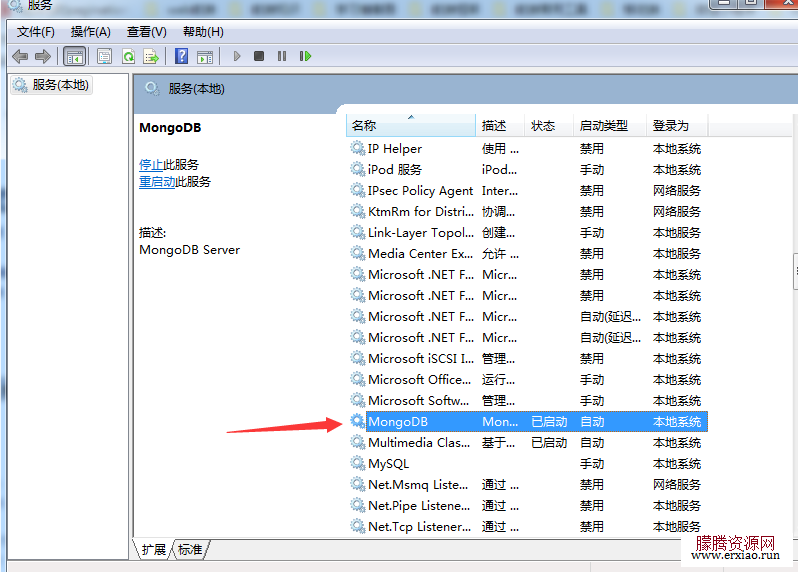Select the KtmRm for Distri... service
The height and width of the screenshot is (572, 798).
[527, 212]
